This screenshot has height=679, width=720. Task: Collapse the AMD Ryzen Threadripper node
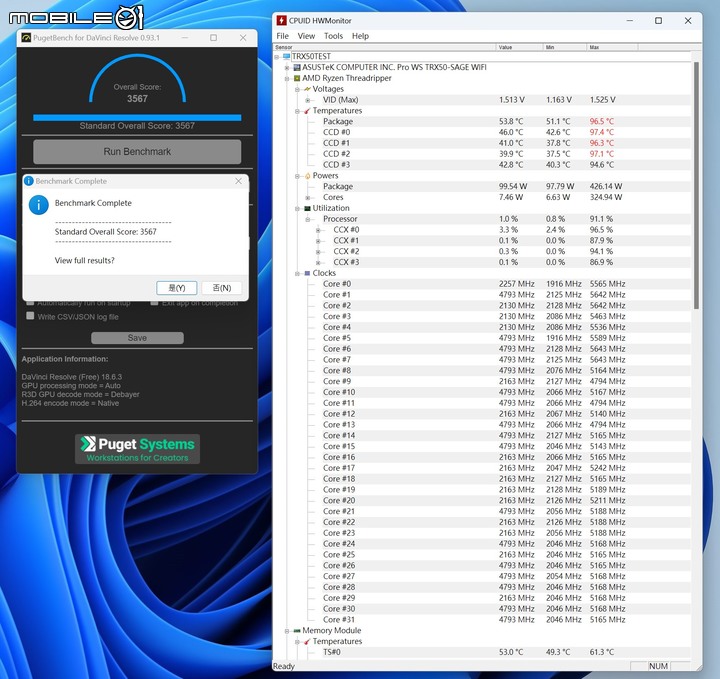coord(287,79)
